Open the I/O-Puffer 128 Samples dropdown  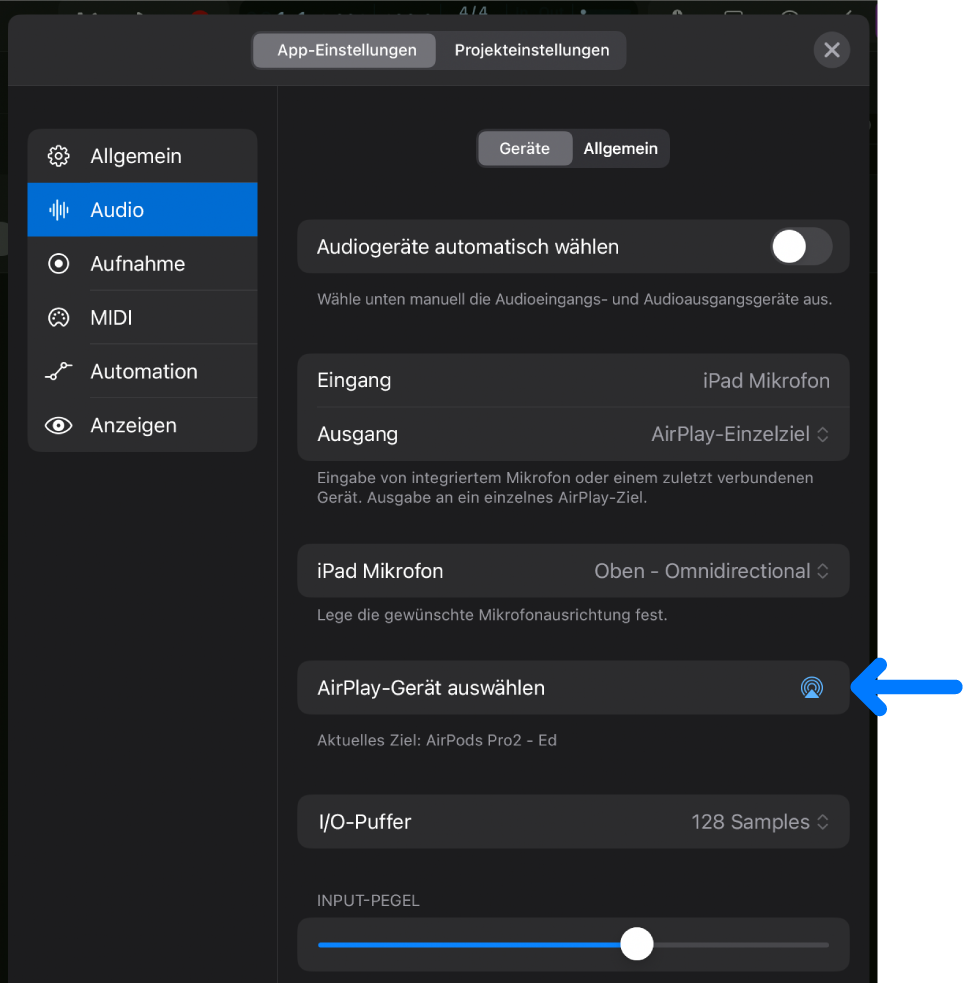tap(760, 822)
